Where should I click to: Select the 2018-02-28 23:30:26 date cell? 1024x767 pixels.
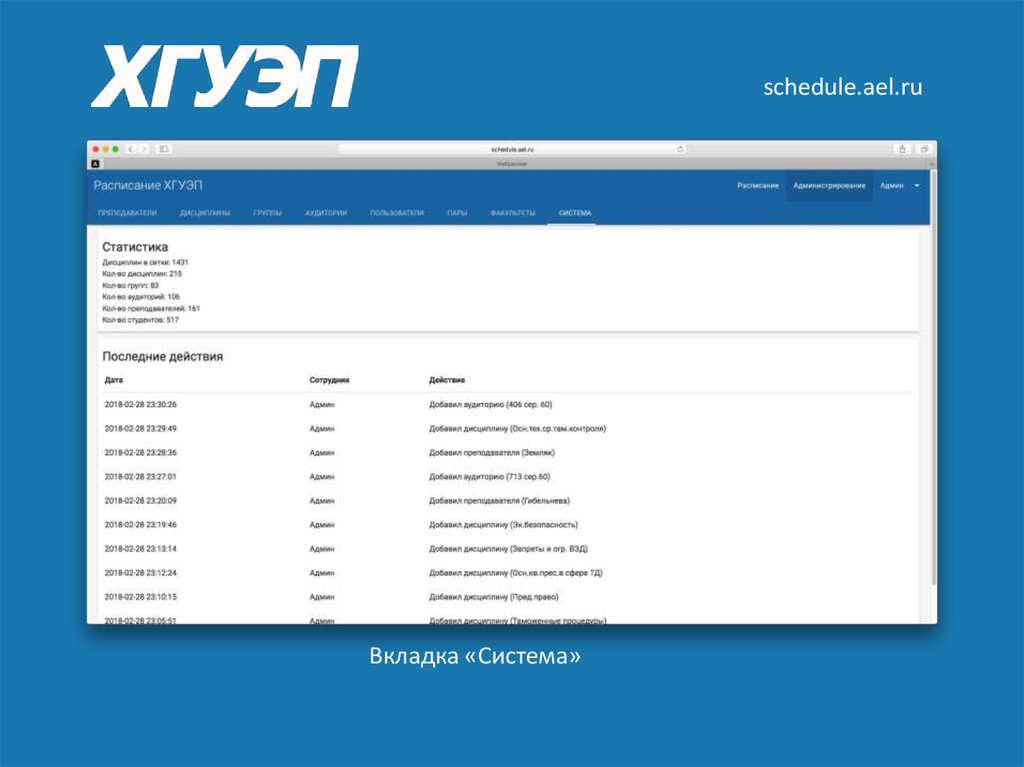[140, 404]
